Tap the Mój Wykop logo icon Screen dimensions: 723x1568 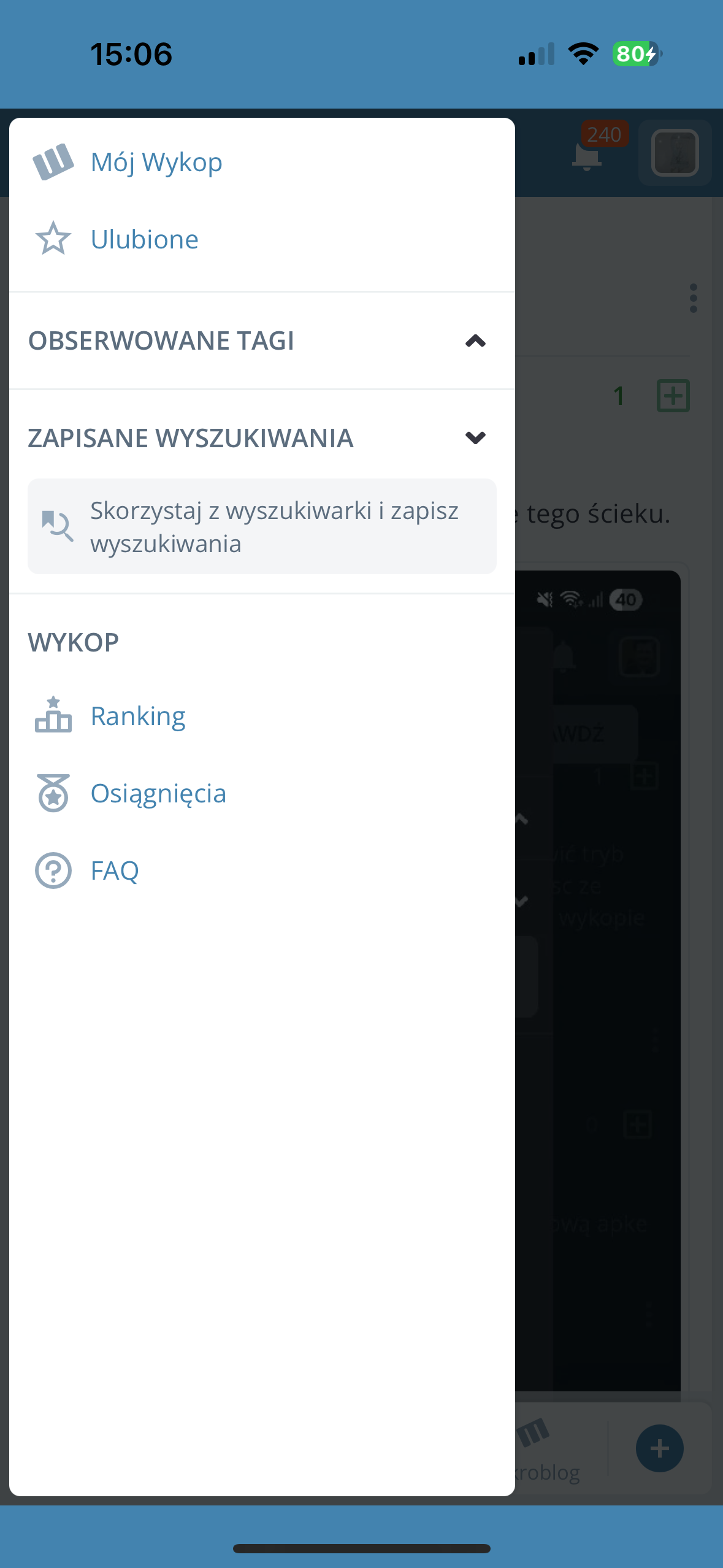pos(53,162)
